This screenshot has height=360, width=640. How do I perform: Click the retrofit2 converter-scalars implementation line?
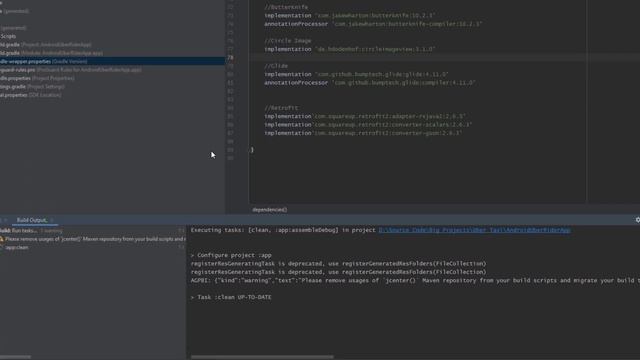[368, 125]
